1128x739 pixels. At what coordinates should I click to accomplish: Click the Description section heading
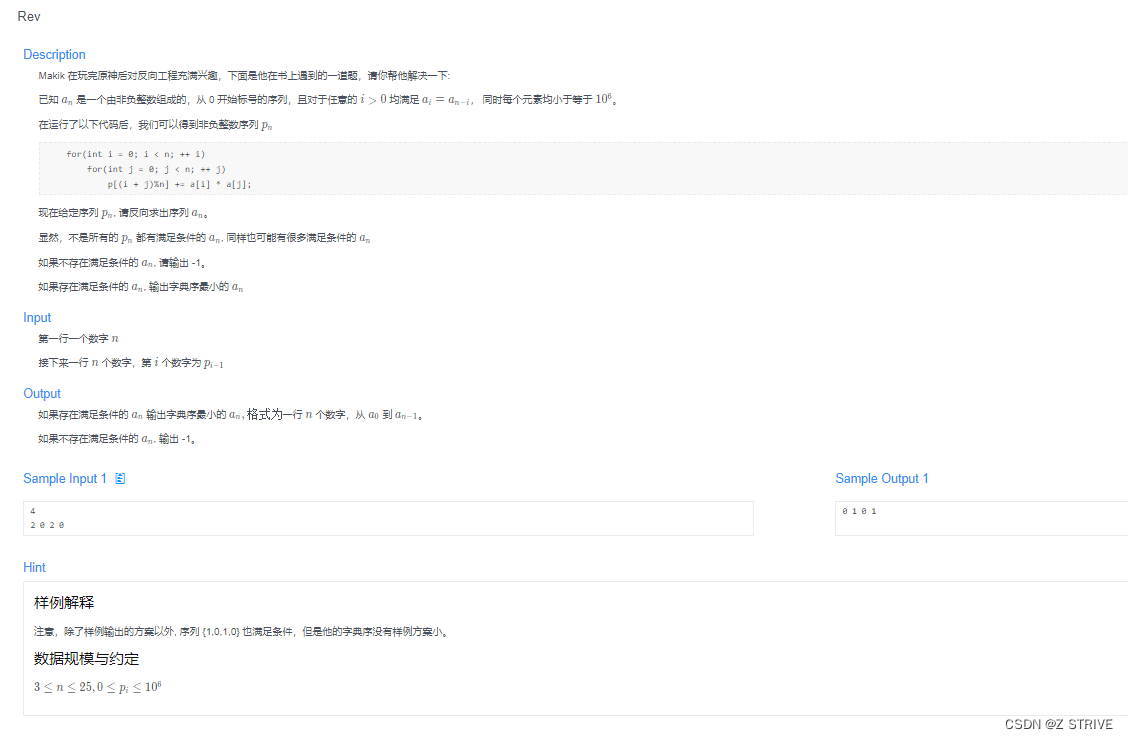click(x=54, y=54)
